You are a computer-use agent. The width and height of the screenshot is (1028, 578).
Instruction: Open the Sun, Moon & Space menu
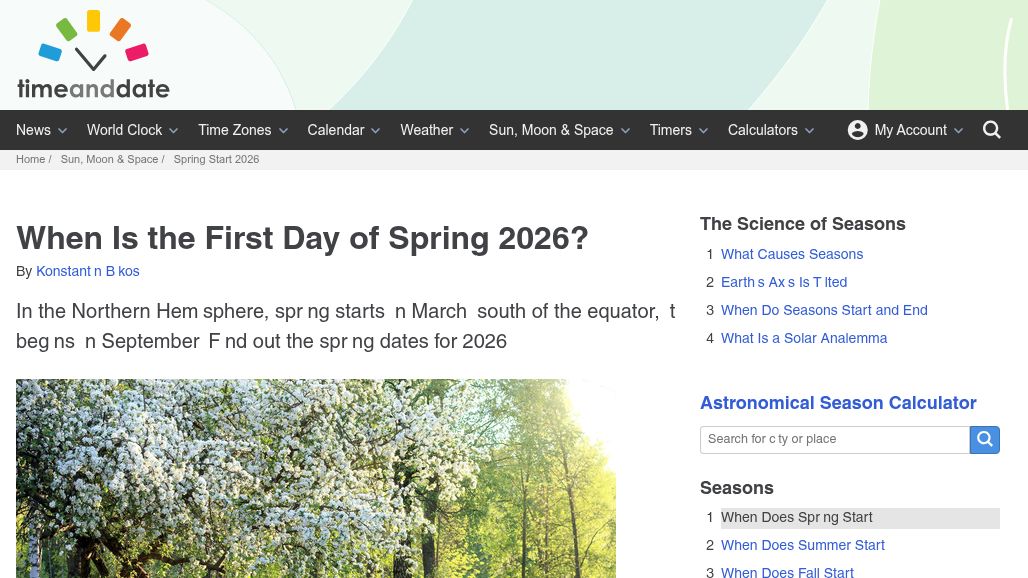pyautogui.click(x=551, y=130)
